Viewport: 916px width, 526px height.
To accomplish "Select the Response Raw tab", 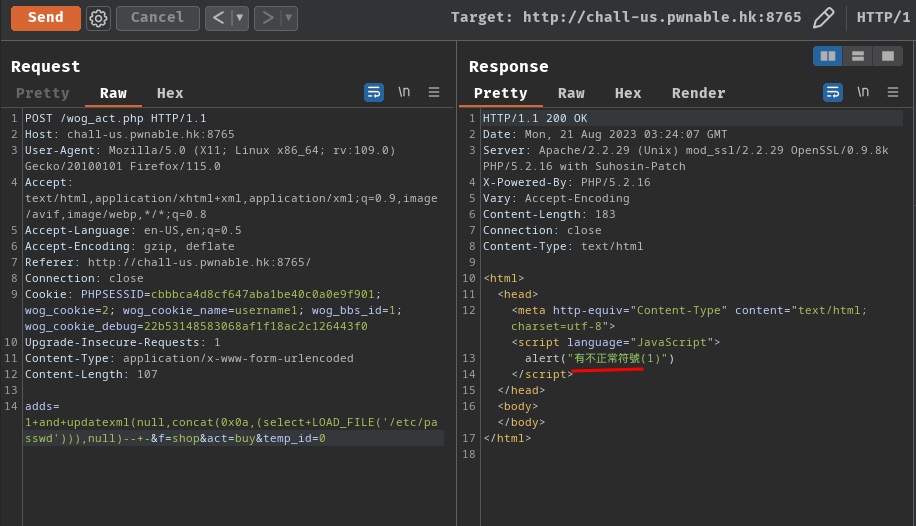I will point(571,93).
